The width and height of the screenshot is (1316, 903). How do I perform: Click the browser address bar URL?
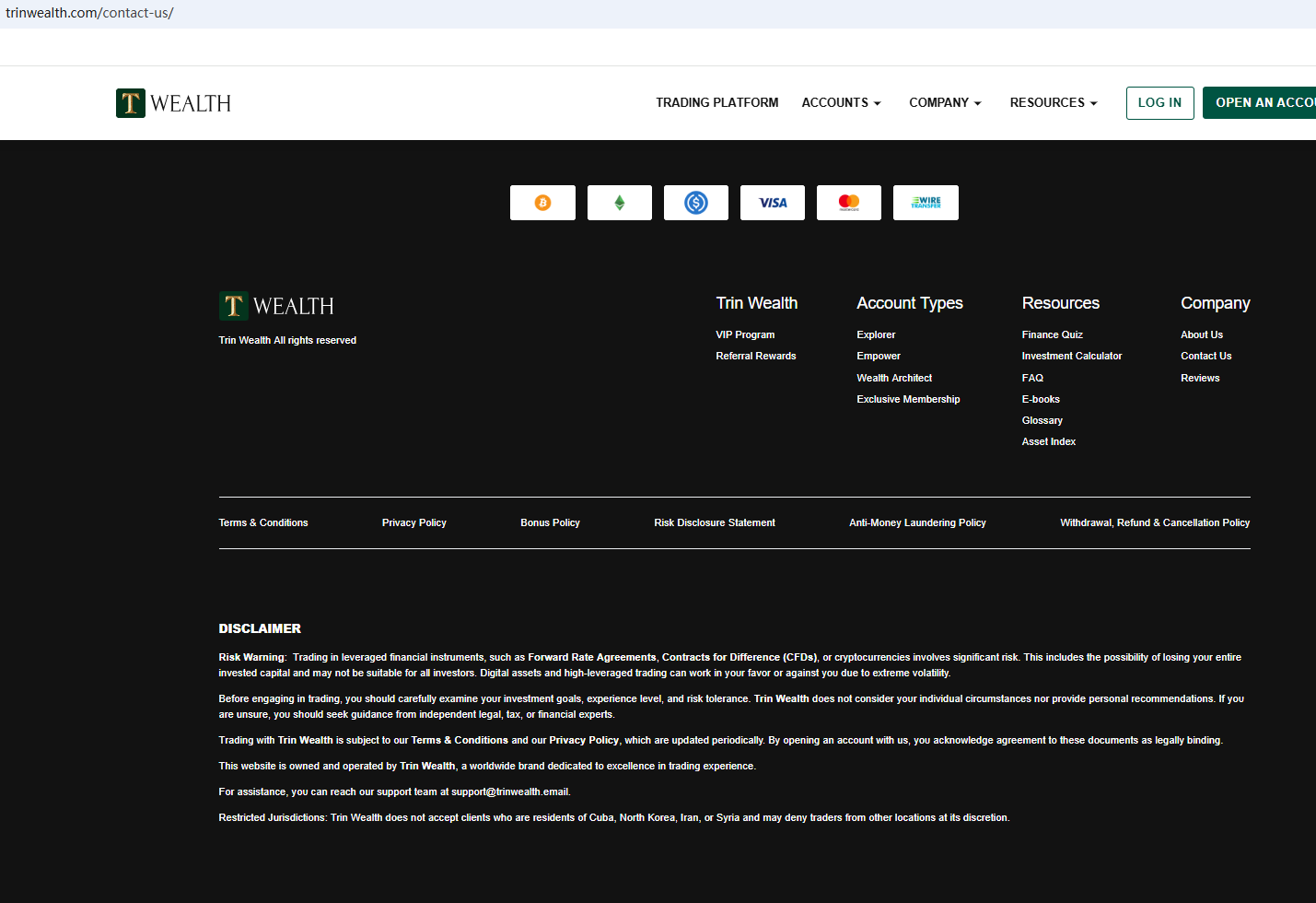(x=90, y=13)
